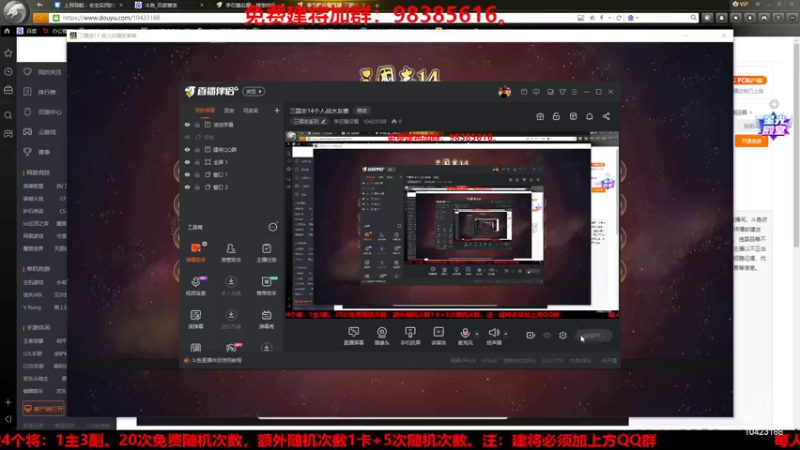Open the 视频连麦 tool
Screen dimensions: 800x450
195,286
